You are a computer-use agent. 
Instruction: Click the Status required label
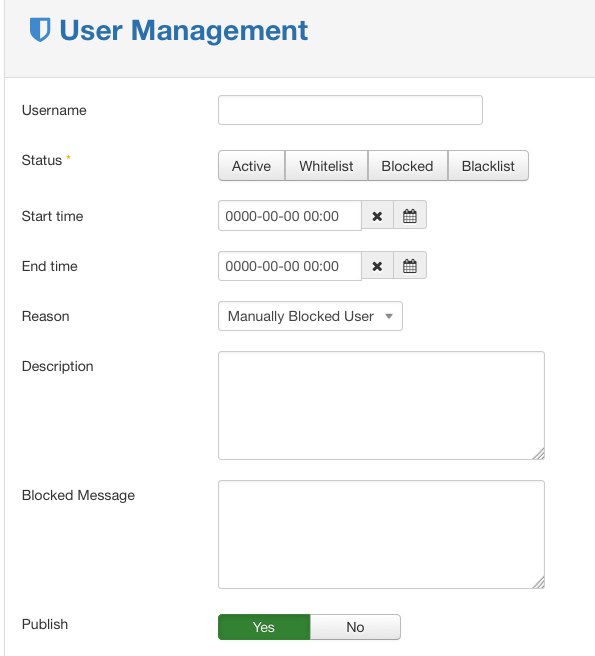pyautogui.click(x=46, y=160)
